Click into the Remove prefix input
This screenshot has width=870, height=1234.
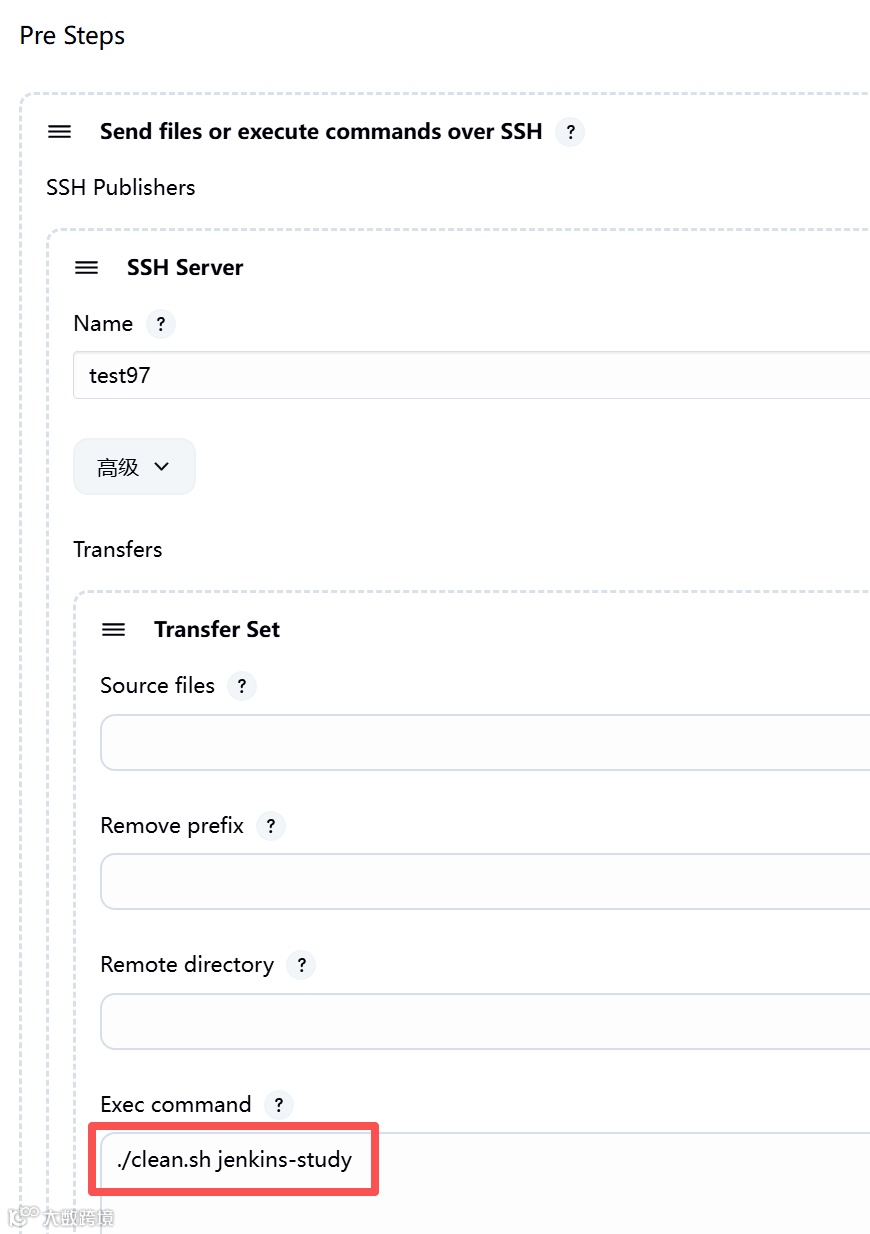click(485, 881)
